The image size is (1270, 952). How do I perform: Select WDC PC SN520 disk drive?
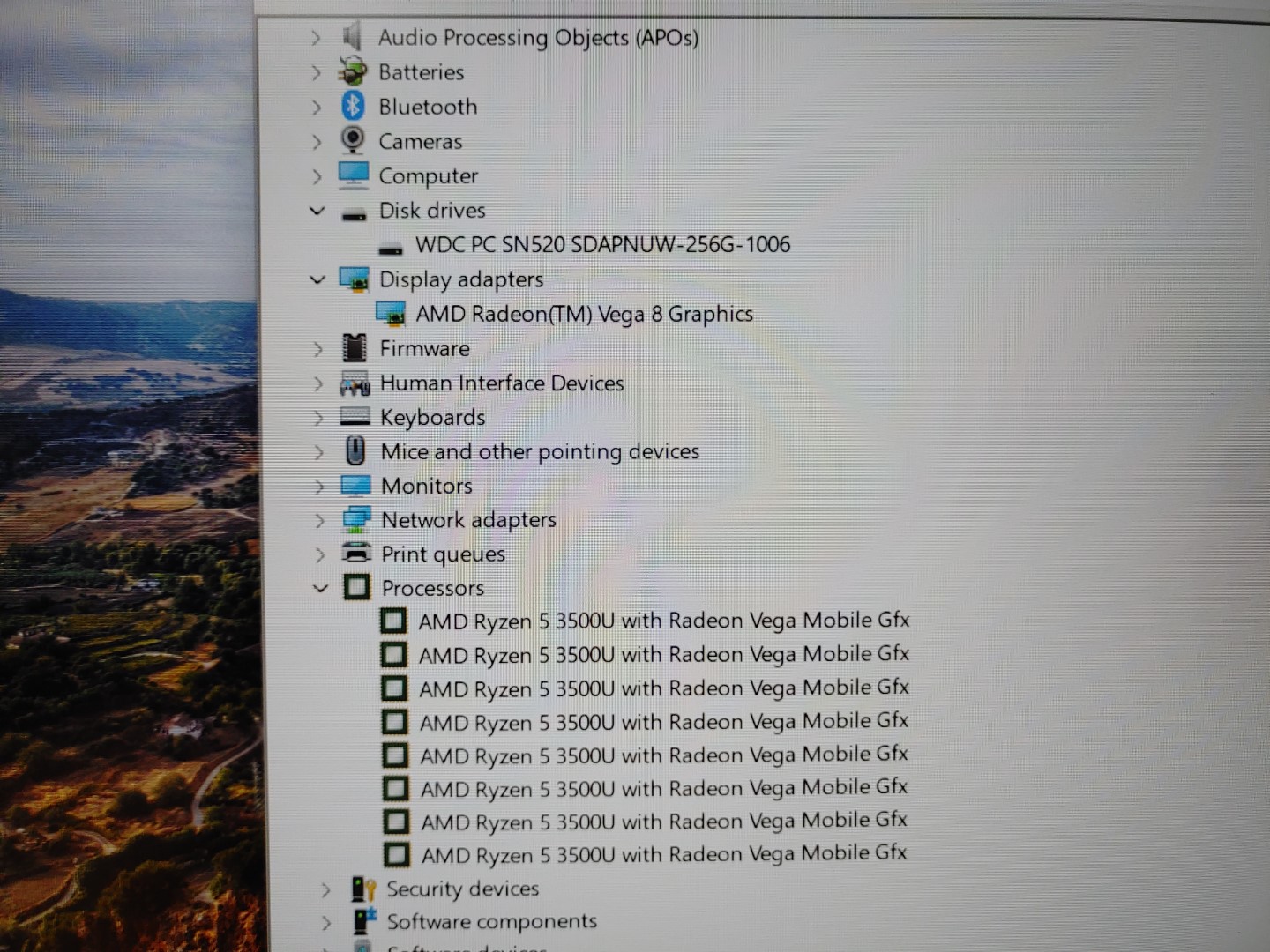[x=602, y=244]
